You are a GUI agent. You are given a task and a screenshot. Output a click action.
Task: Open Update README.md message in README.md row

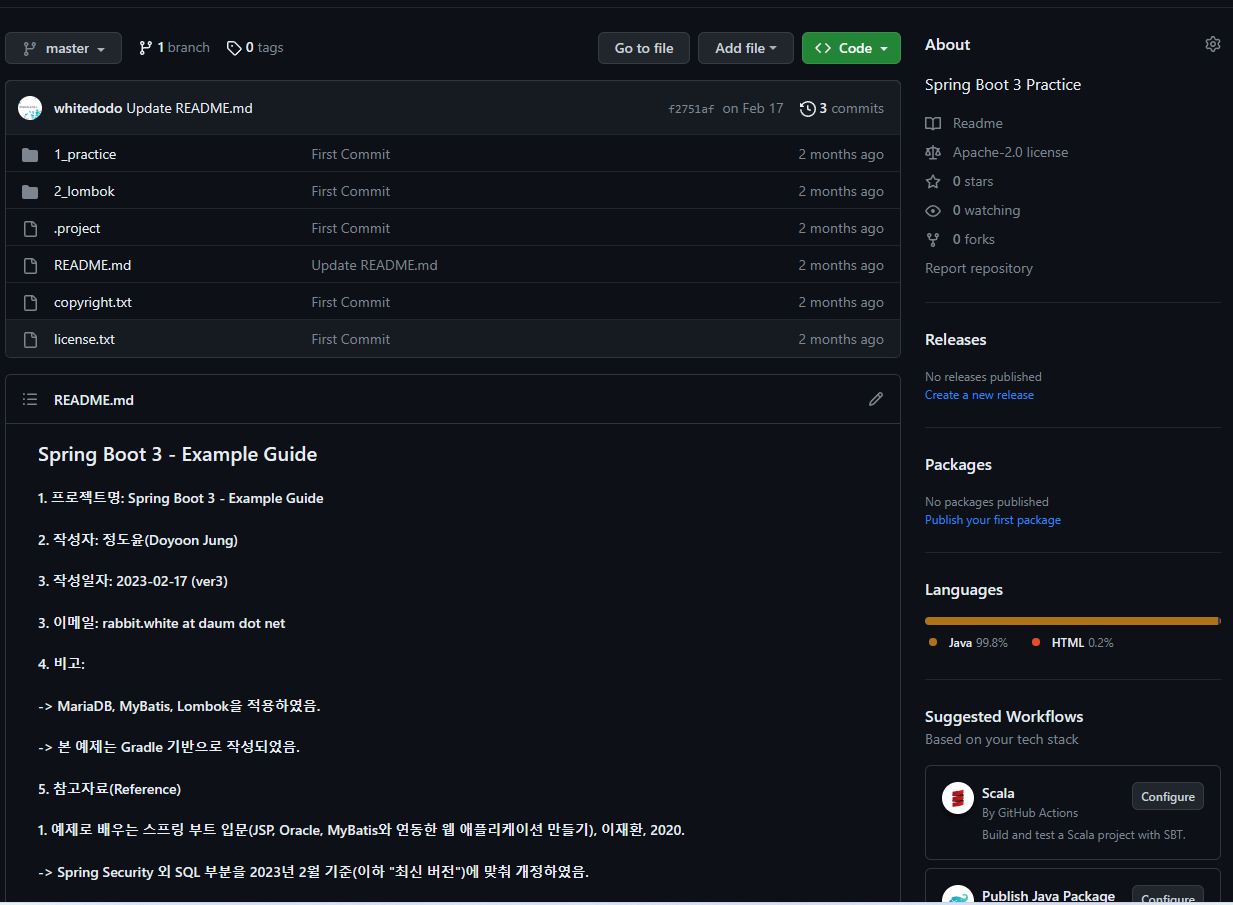[x=374, y=265]
